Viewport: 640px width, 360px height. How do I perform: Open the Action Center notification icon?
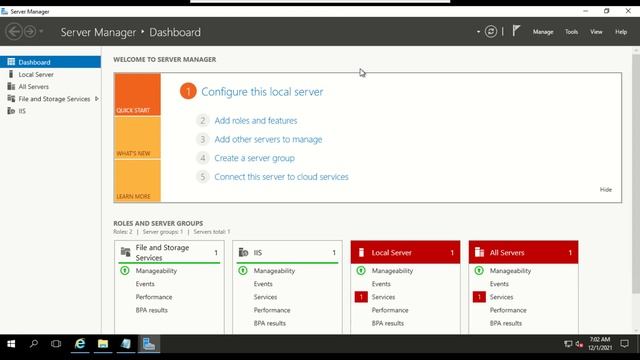click(624, 344)
